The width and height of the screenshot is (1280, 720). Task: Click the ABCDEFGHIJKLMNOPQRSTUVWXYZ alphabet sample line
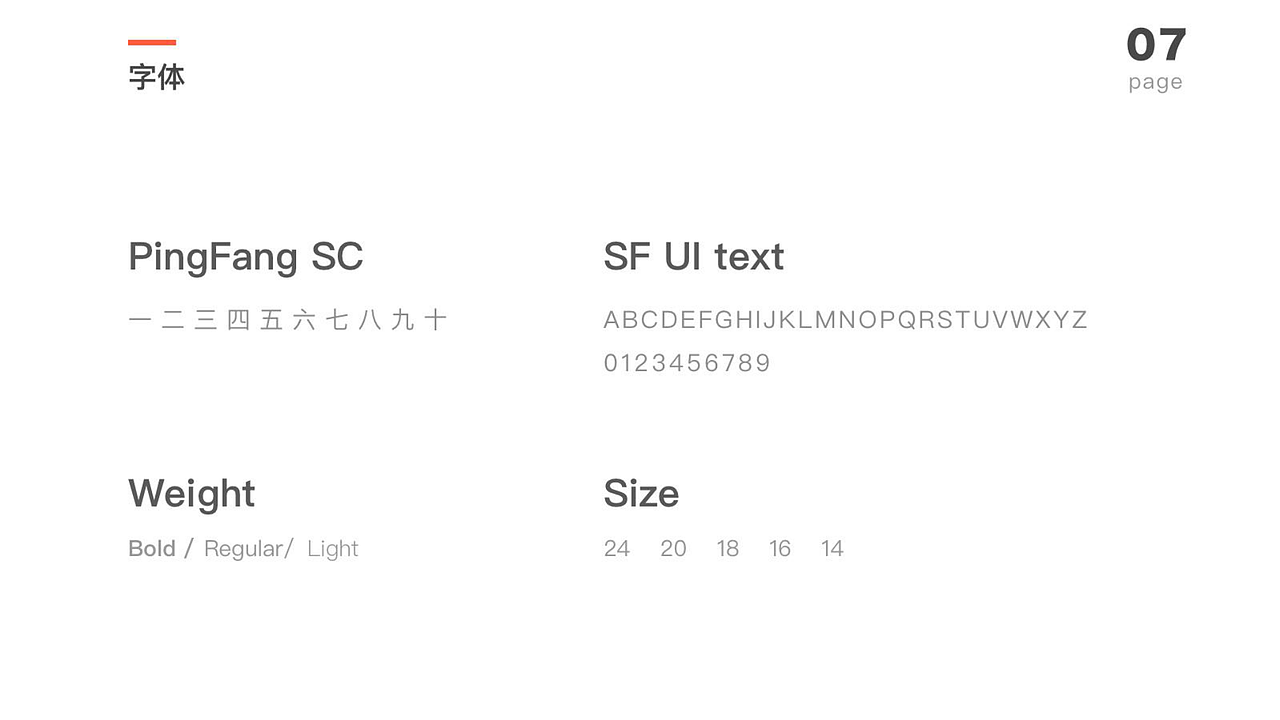tap(845, 320)
